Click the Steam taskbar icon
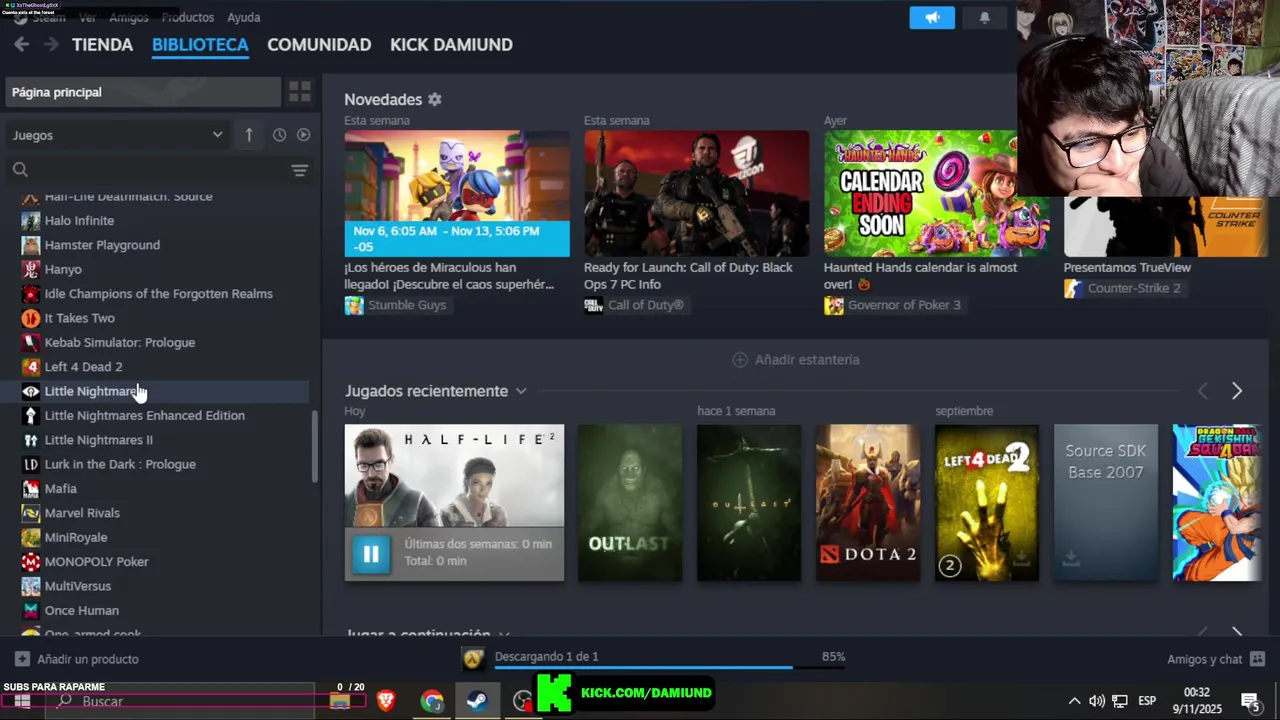 tap(477, 701)
